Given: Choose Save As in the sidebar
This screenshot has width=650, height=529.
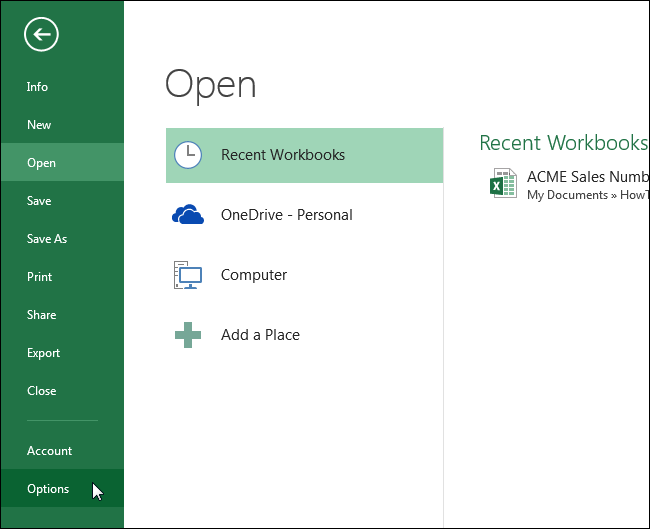Looking at the screenshot, I should tap(47, 239).
